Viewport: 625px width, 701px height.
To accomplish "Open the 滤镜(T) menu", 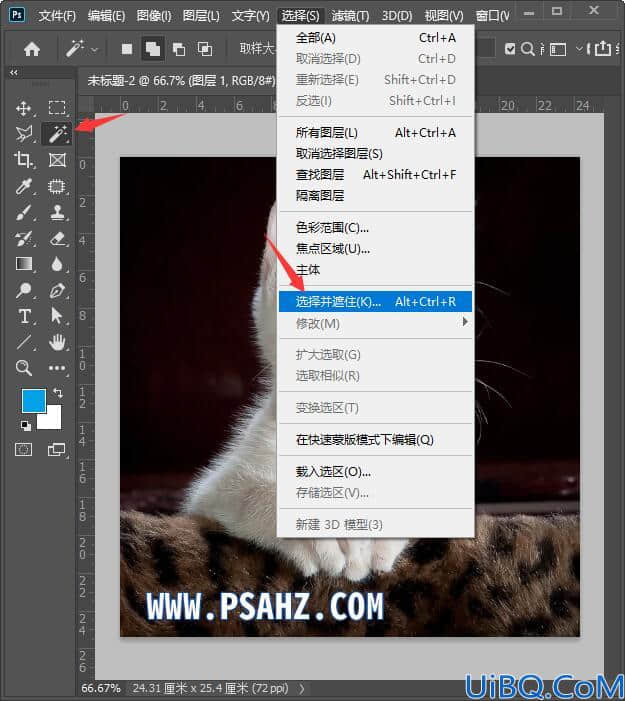I will (350, 16).
